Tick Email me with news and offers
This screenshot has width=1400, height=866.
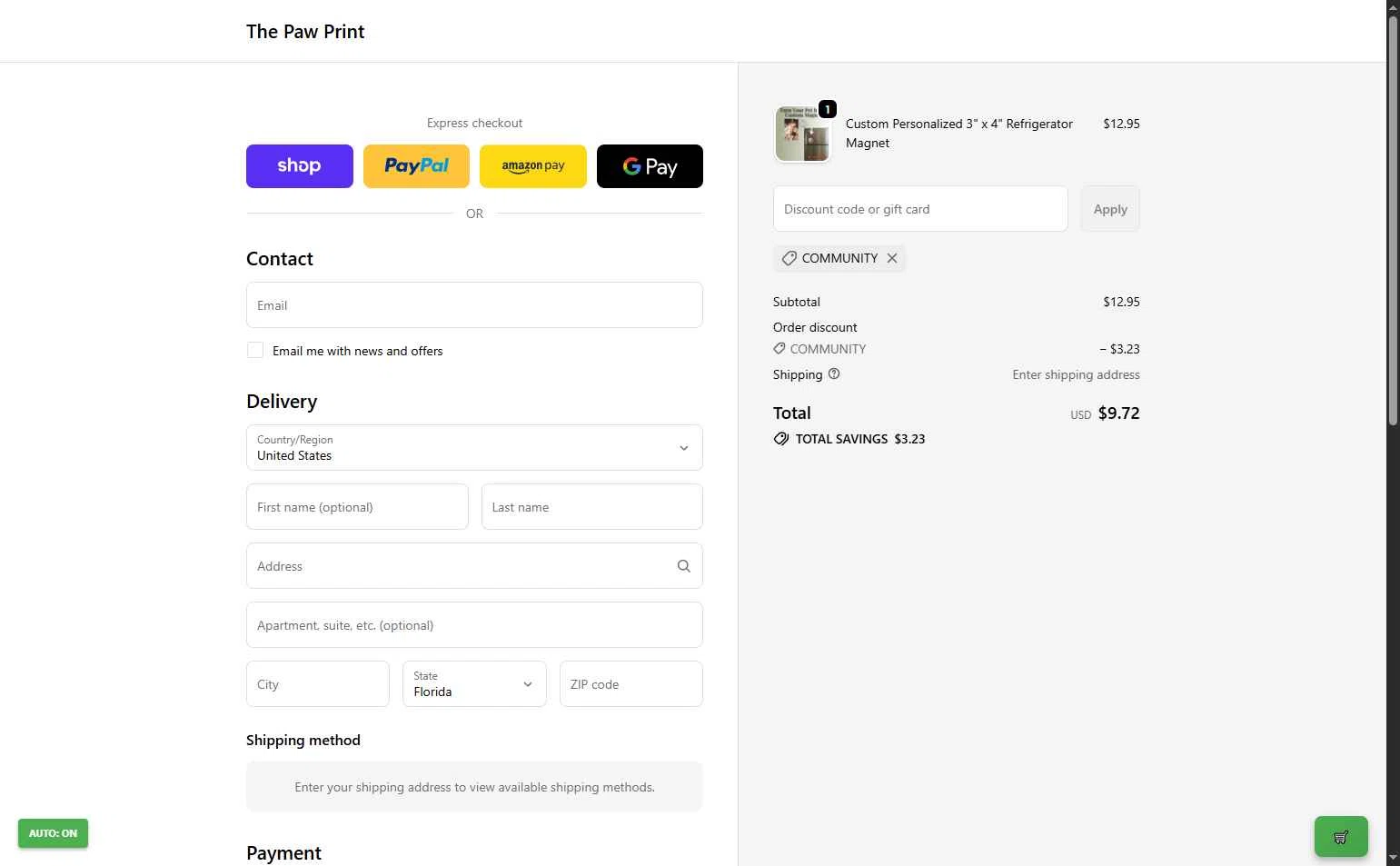pyautogui.click(x=255, y=350)
